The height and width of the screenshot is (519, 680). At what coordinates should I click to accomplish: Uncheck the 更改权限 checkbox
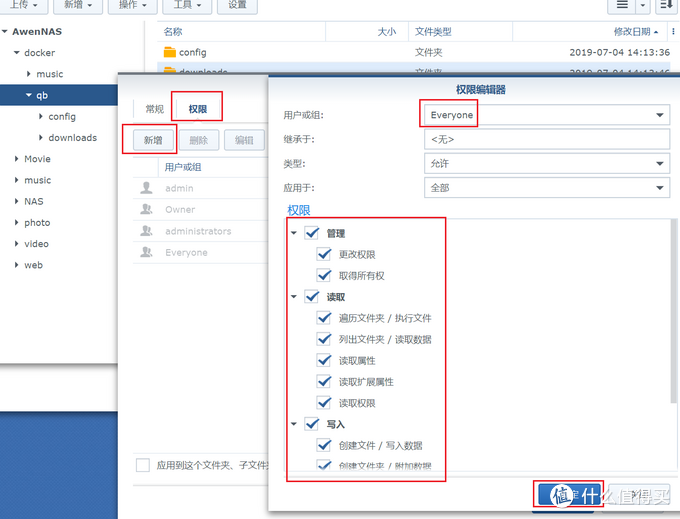(x=323, y=254)
